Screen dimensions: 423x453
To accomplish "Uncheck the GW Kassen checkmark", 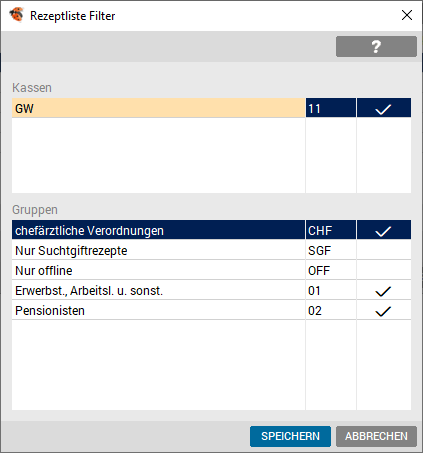I will tap(383, 108).
